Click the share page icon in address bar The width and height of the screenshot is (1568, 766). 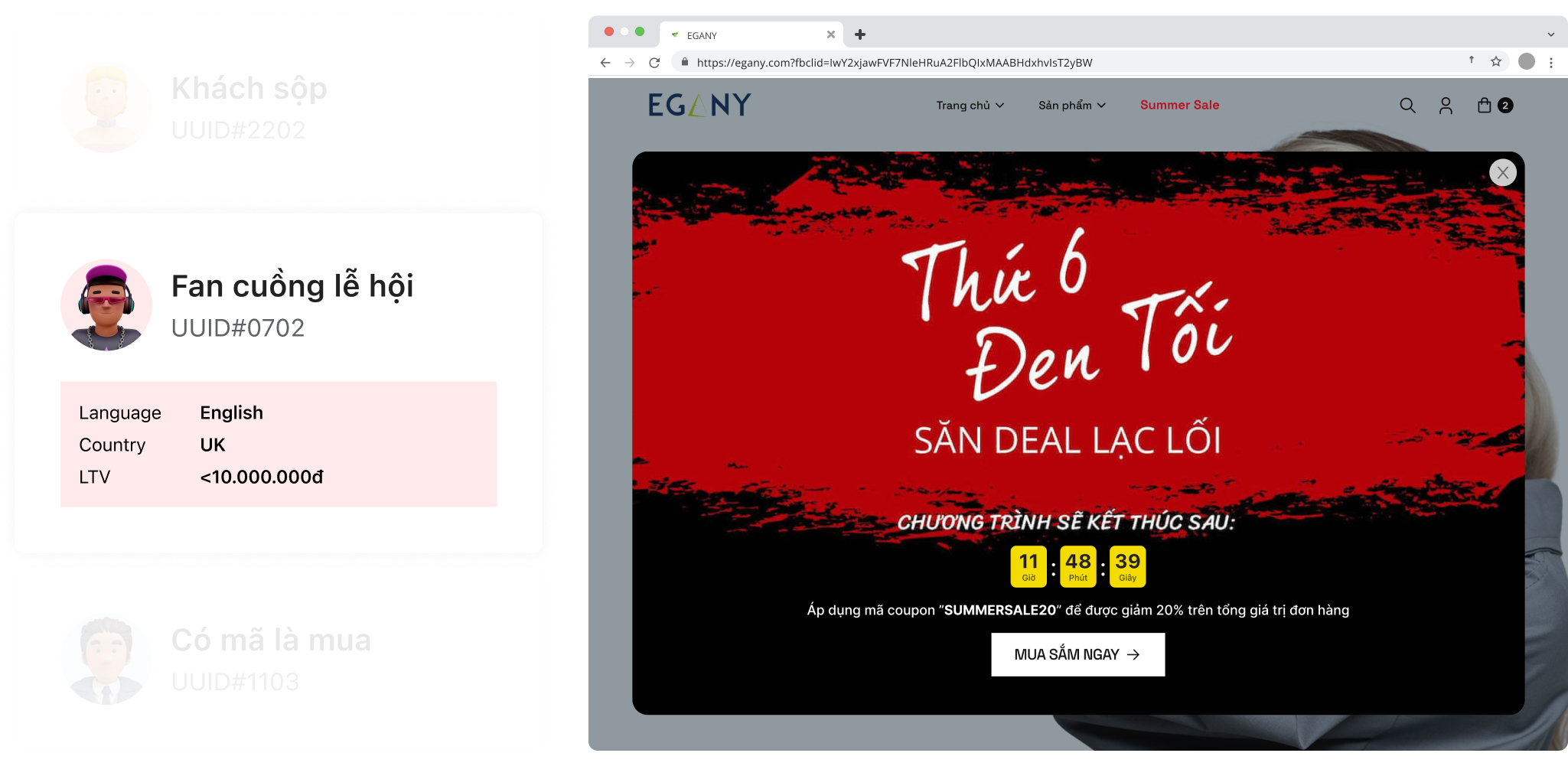point(1471,60)
